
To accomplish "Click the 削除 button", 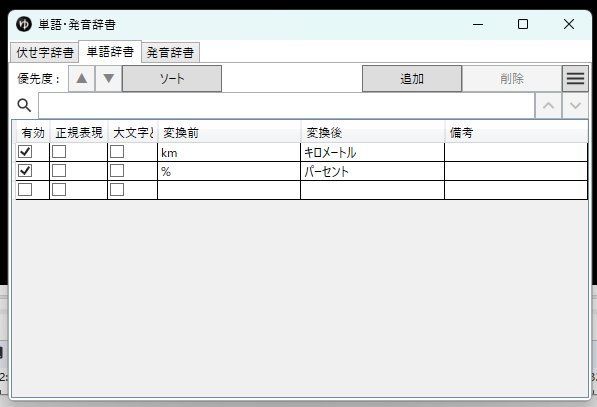I will pos(512,79).
